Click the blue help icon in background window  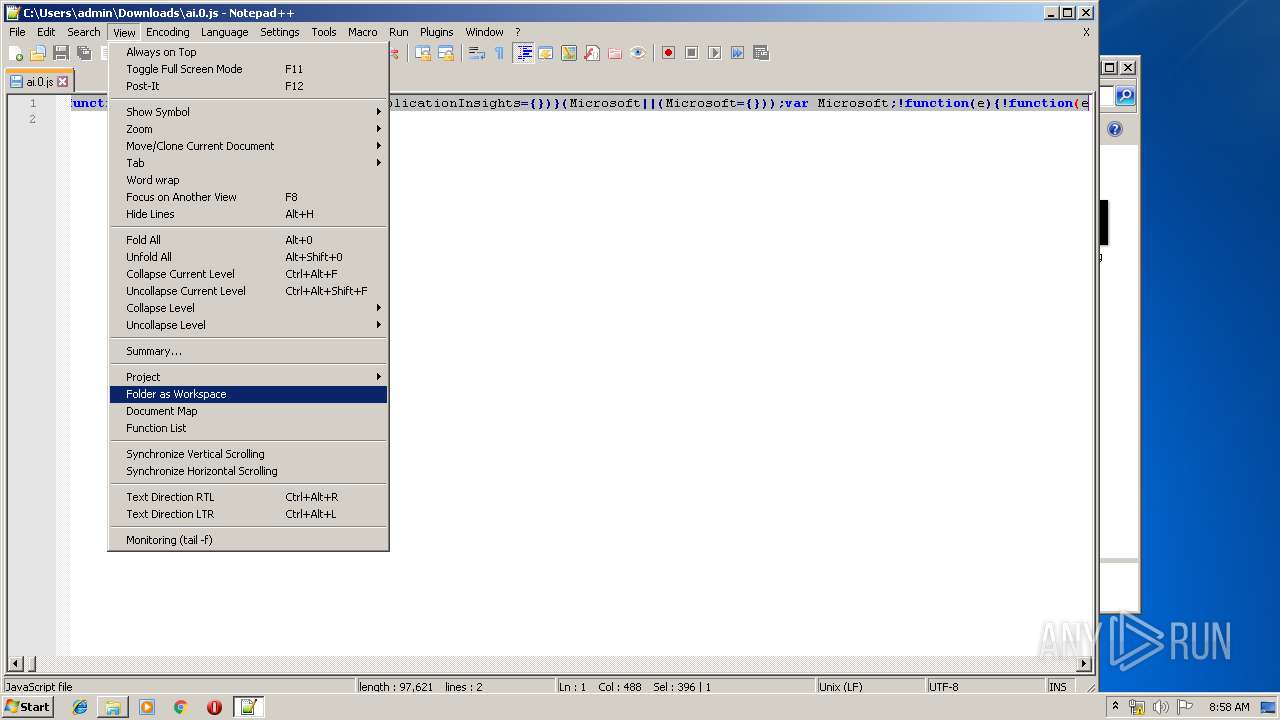click(x=1115, y=129)
